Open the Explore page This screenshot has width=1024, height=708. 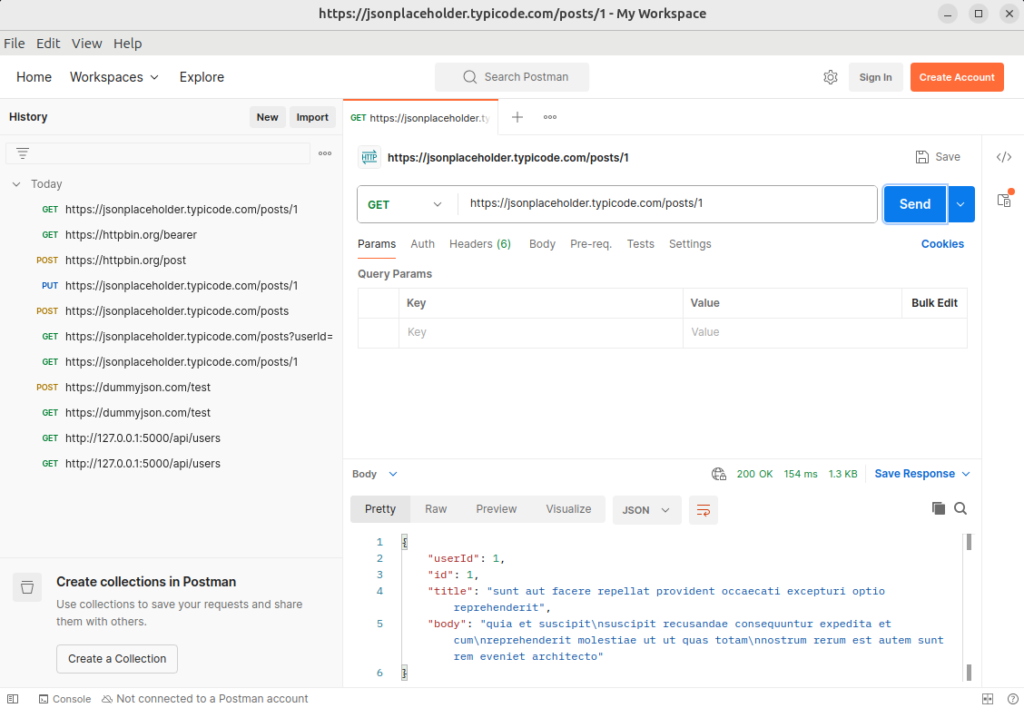(x=202, y=77)
